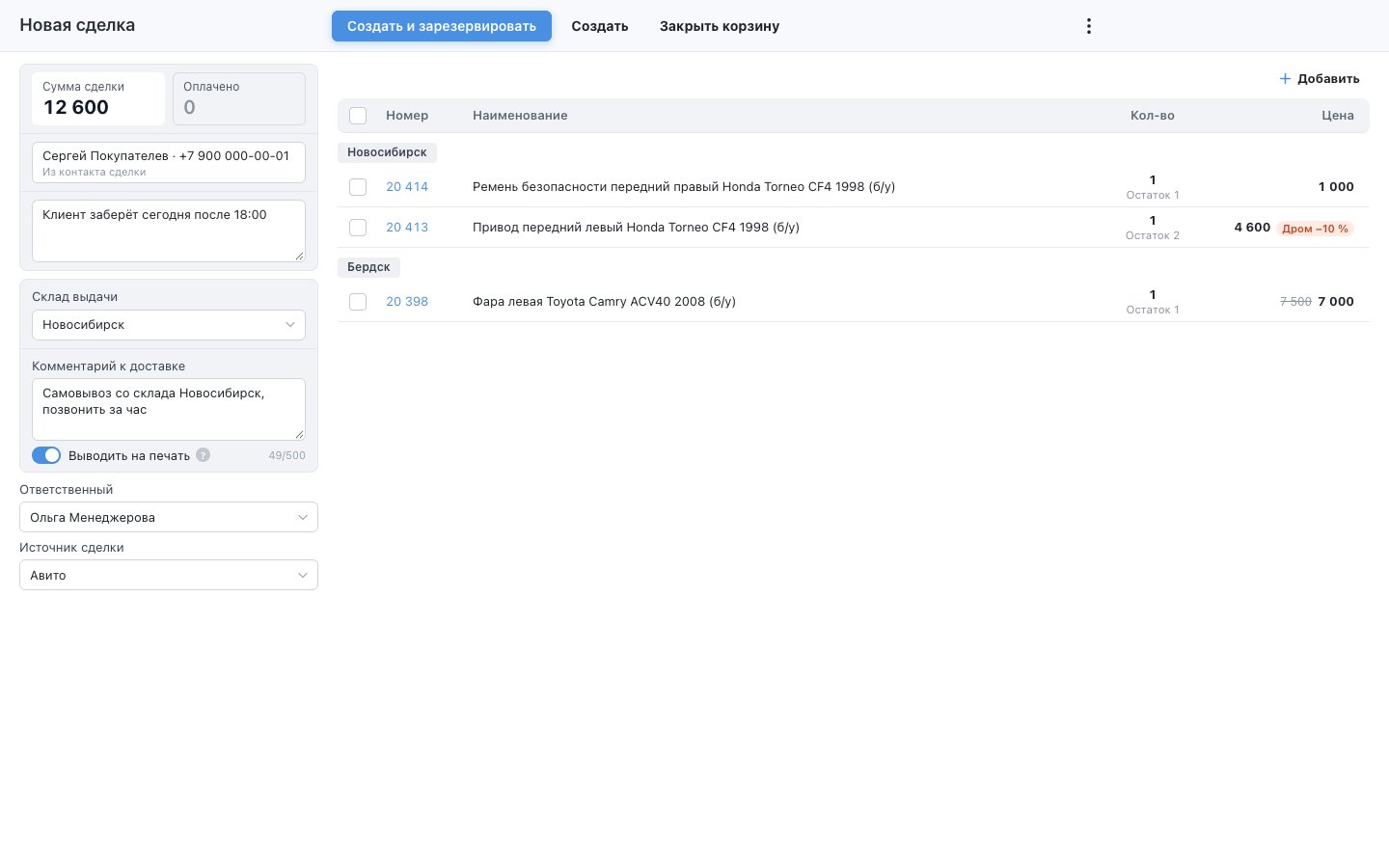Open the 'Склад выдачи' dropdown
The height and width of the screenshot is (868, 1389).
pyautogui.click(x=169, y=325)
